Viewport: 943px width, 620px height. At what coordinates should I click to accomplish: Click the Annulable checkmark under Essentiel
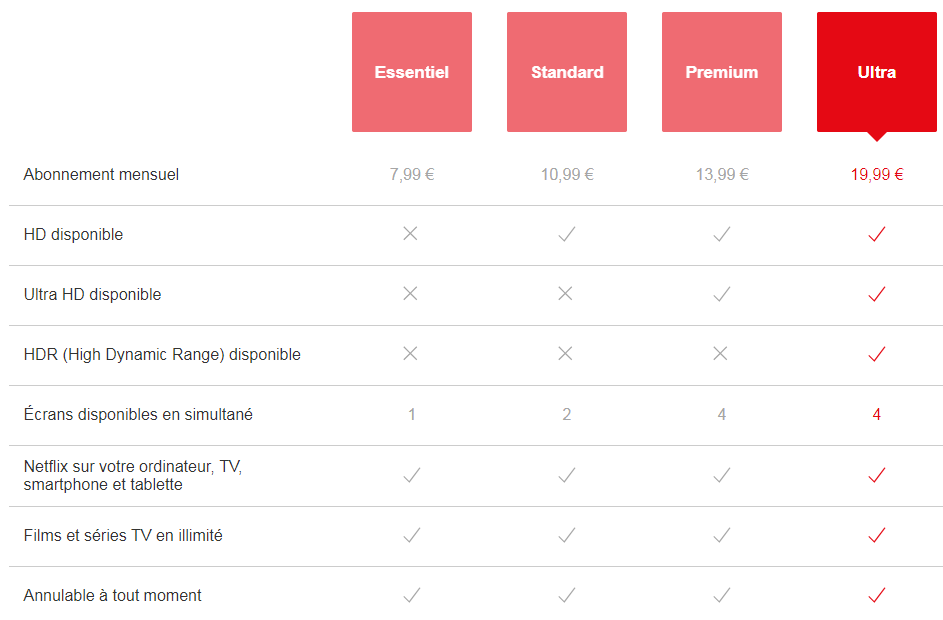pos(410,595)
